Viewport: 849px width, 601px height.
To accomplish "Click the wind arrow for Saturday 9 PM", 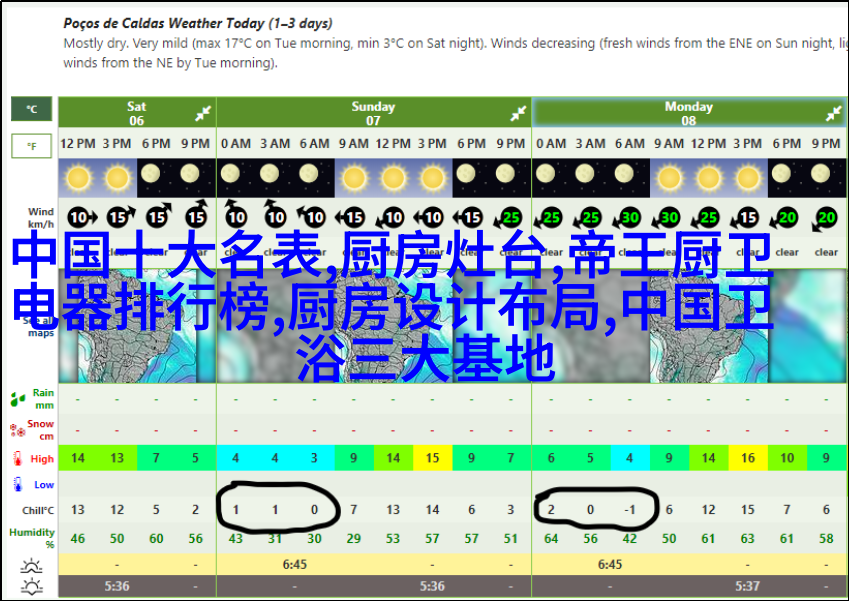I will pos(197,213).
